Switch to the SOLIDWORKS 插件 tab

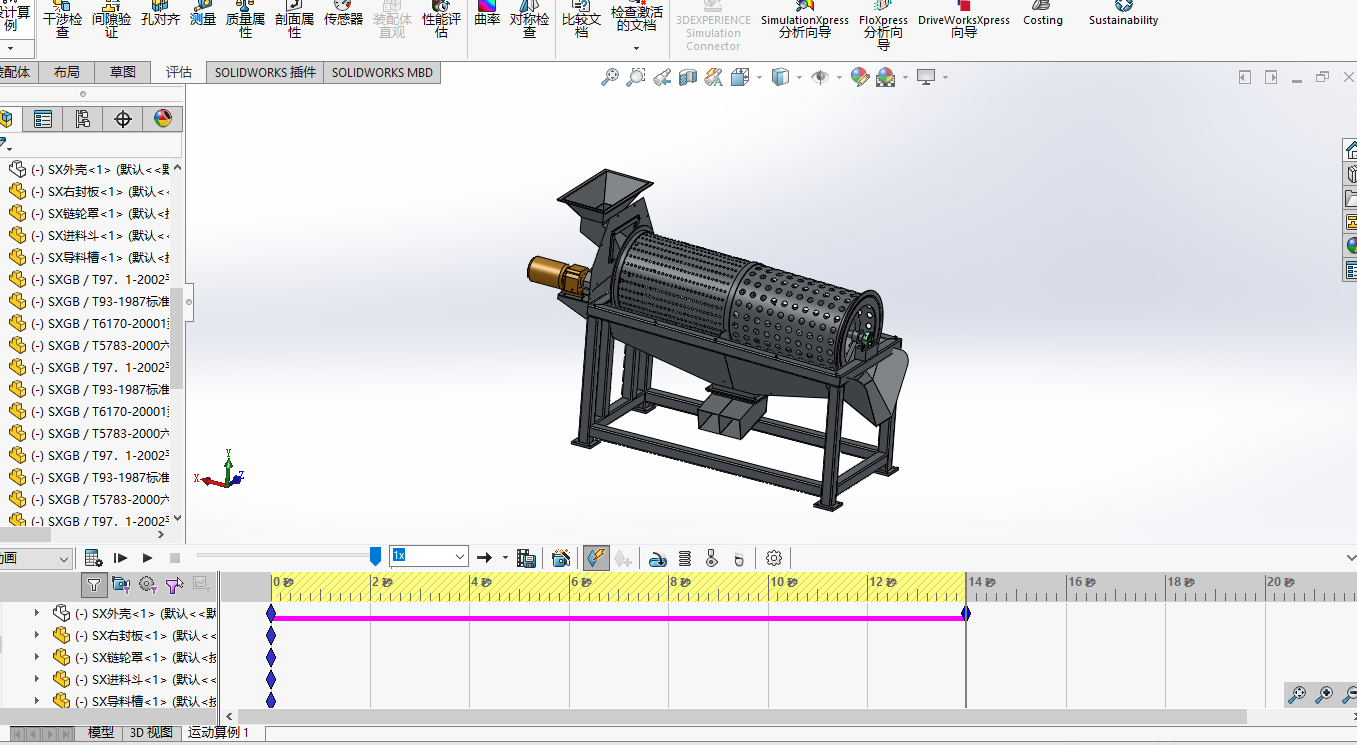[x=265, y=72]
